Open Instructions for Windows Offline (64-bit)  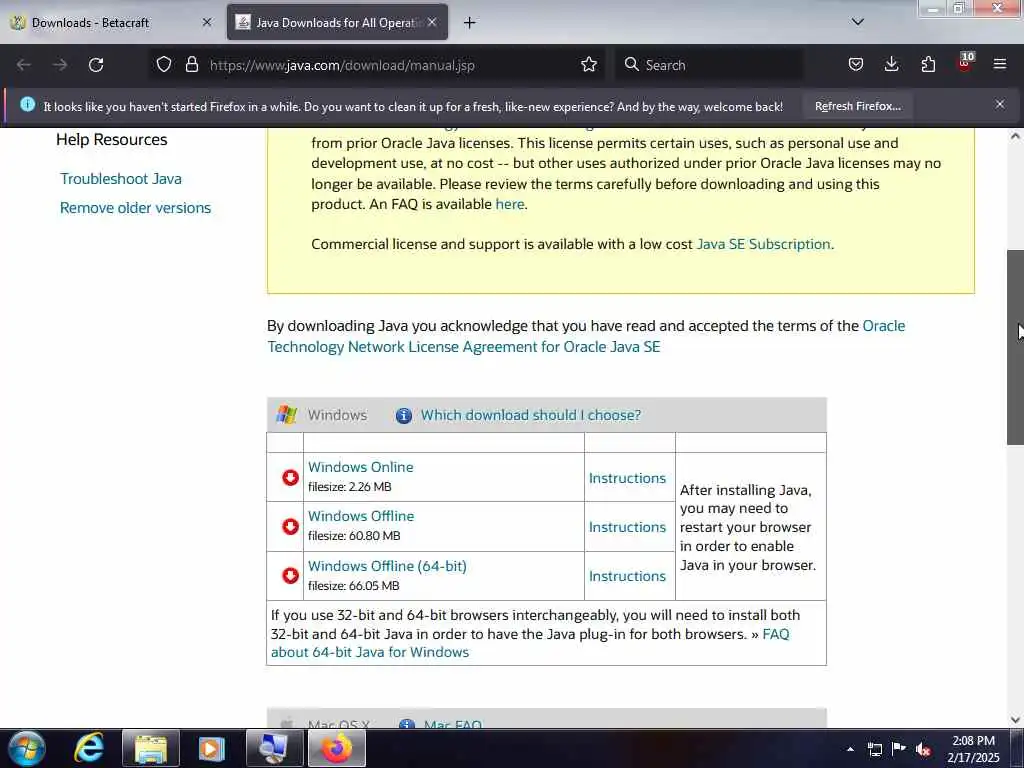point(627,576)
